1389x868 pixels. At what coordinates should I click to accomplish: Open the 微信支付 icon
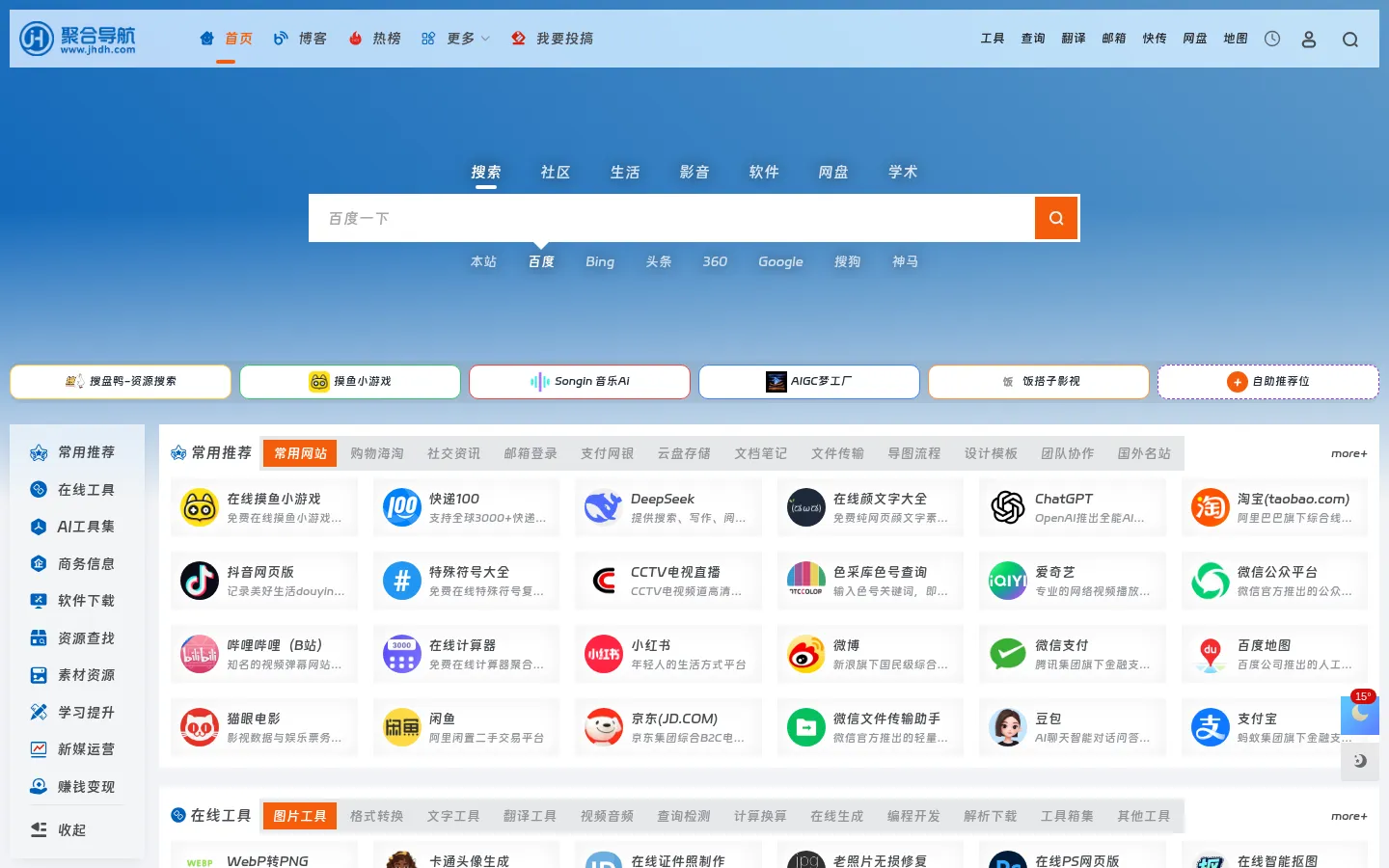pos(1007,654)
